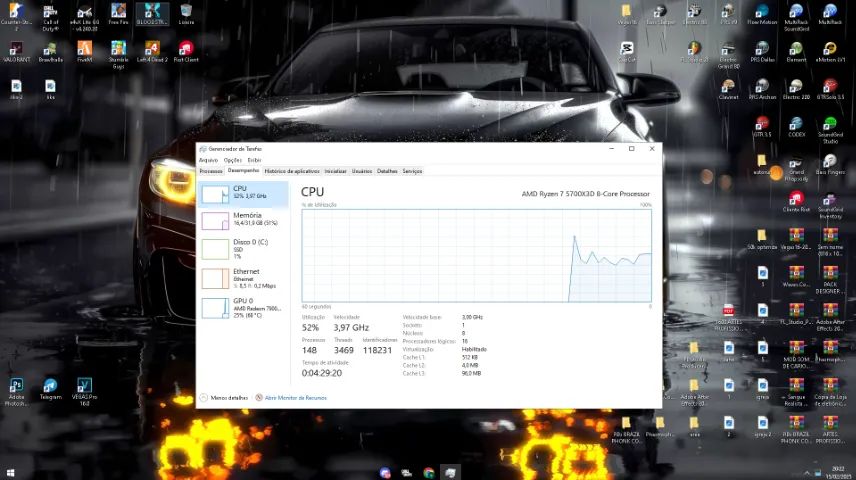Select the CapCut desktop icon

coord(627,52)
